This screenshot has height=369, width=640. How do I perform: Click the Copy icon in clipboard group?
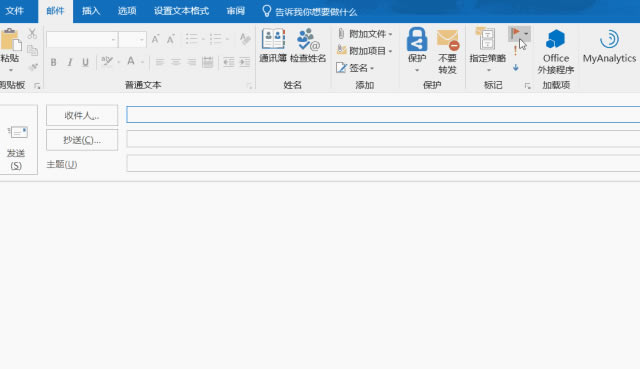32,50
